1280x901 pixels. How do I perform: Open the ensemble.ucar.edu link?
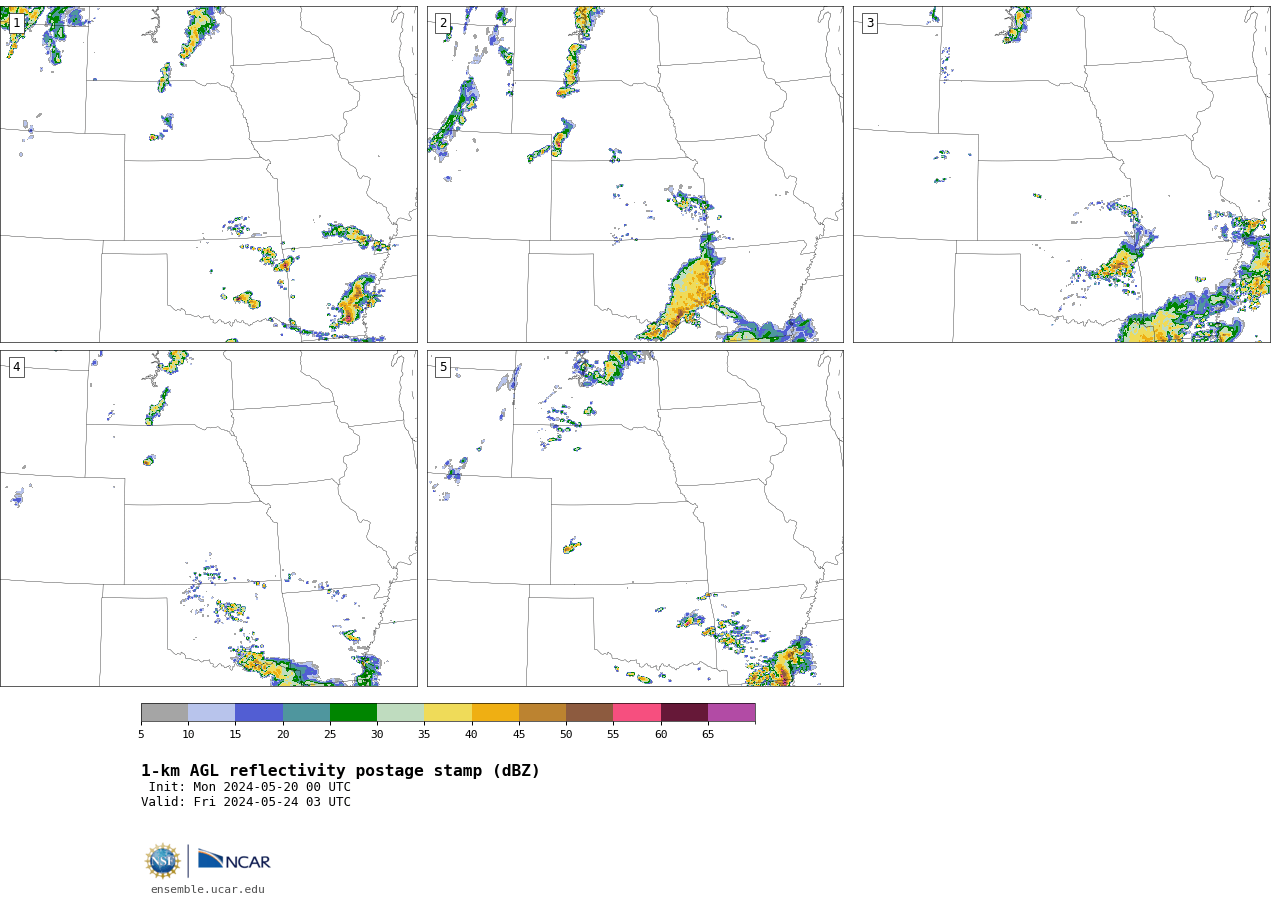[208, 889]
